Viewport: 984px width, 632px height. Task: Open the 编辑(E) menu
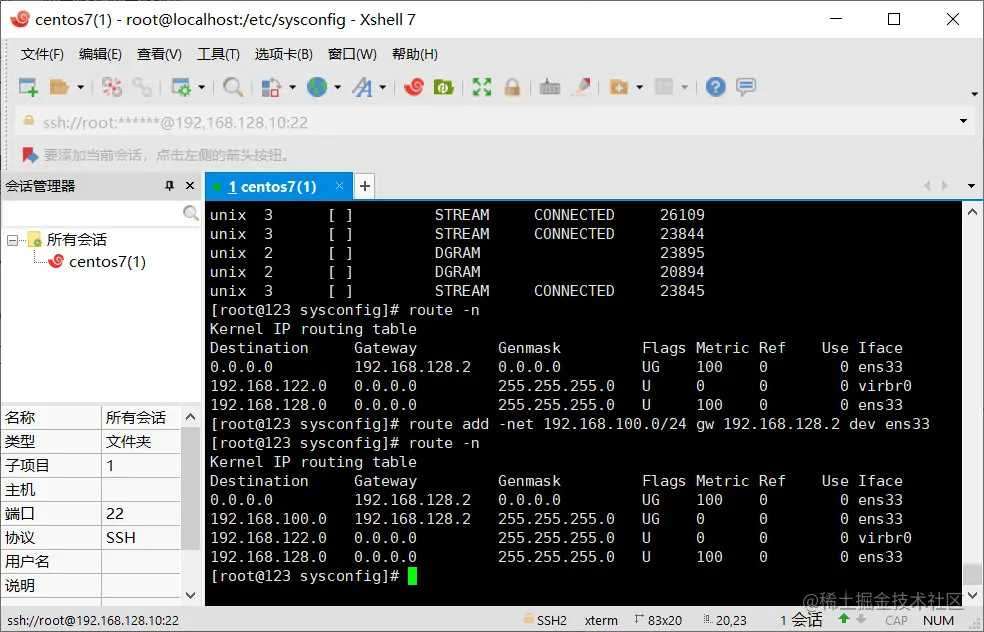[100, 54]
